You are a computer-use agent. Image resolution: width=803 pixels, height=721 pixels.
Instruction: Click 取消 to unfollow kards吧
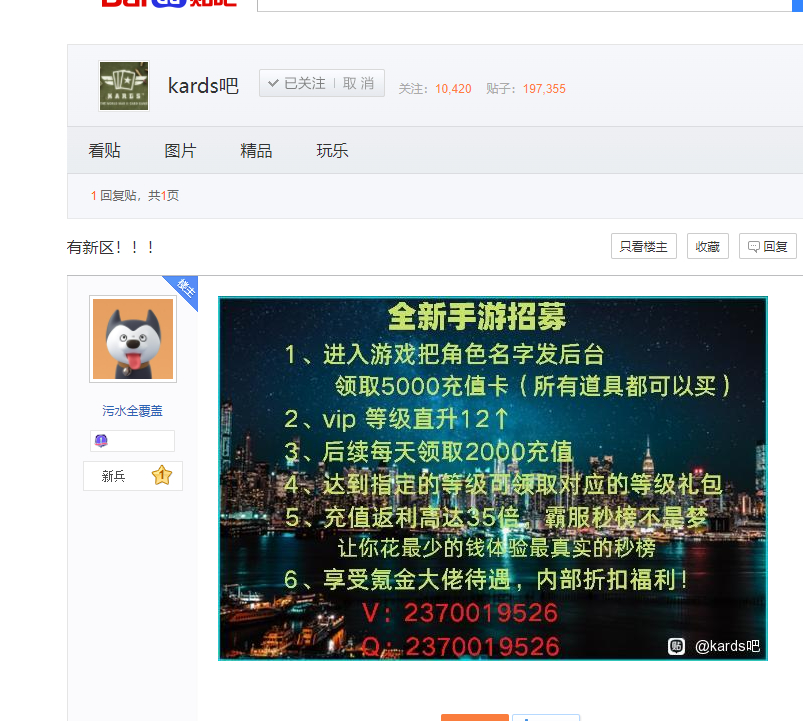358,84
